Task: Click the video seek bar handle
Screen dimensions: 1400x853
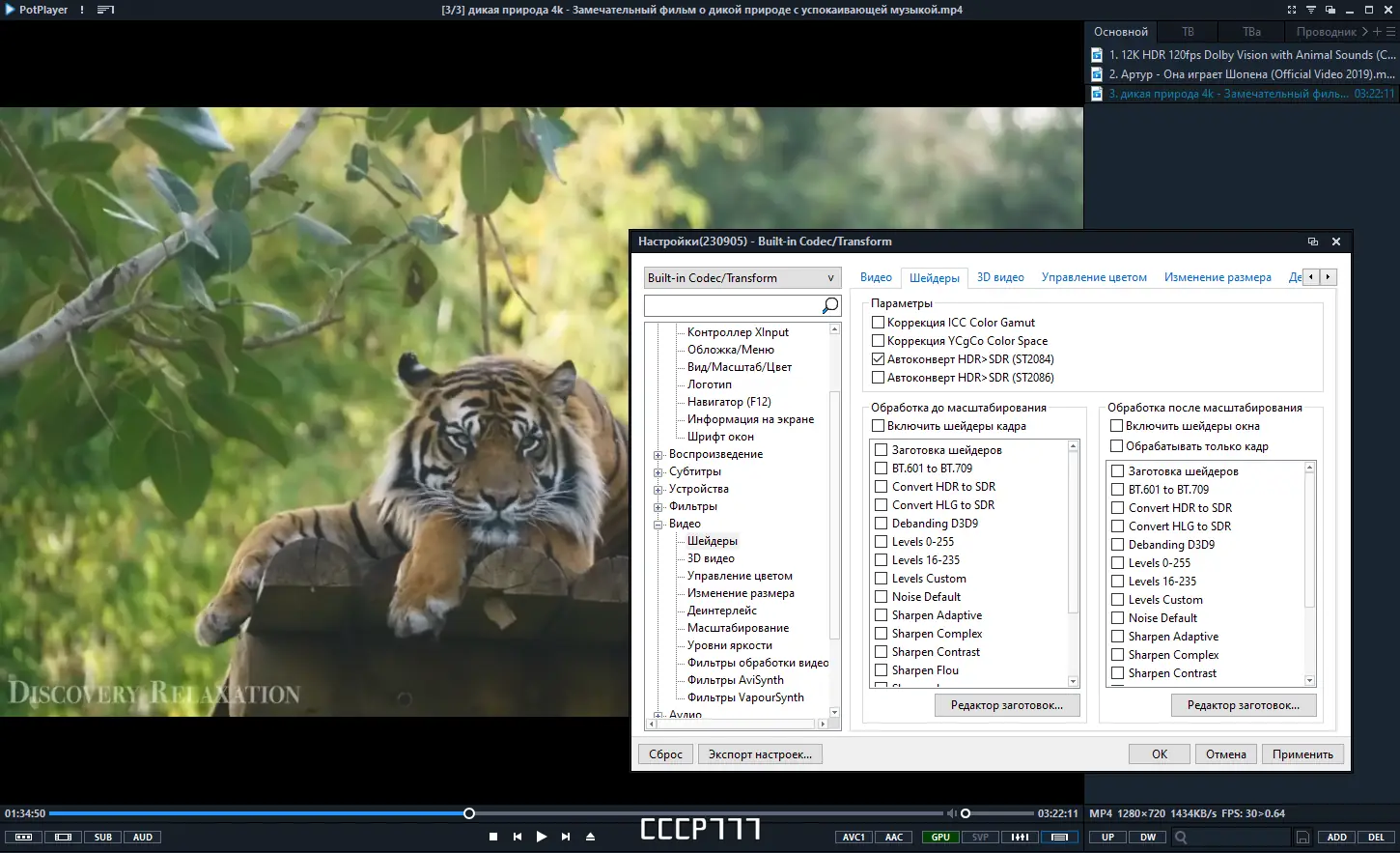Action: [x=469, y=813]
